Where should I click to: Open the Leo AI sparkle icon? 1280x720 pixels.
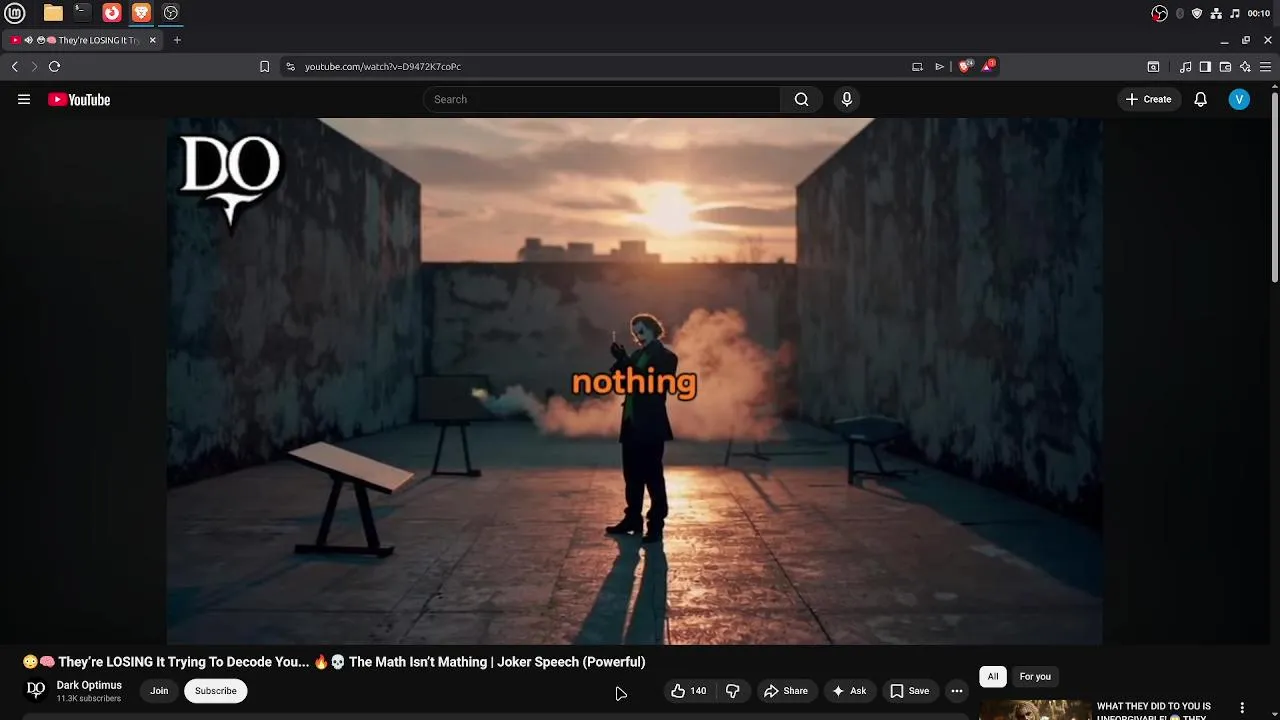[x=1245, y=67]
